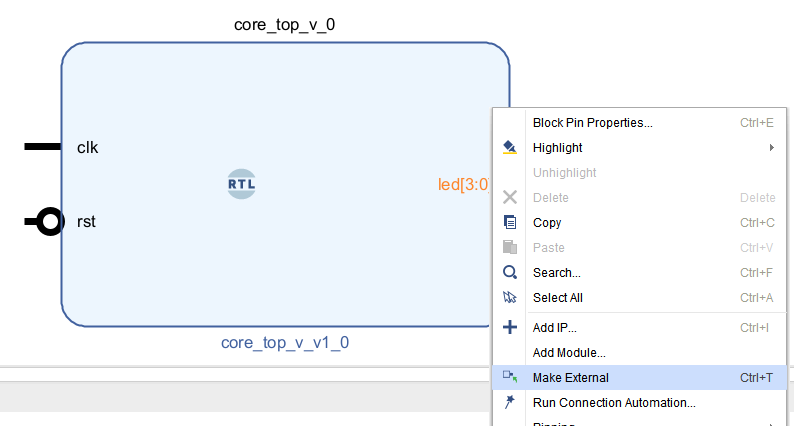The height and width of the screenshot is (426, 794).
Task: Click the Select All cursor icon
Action: [510, 298]
